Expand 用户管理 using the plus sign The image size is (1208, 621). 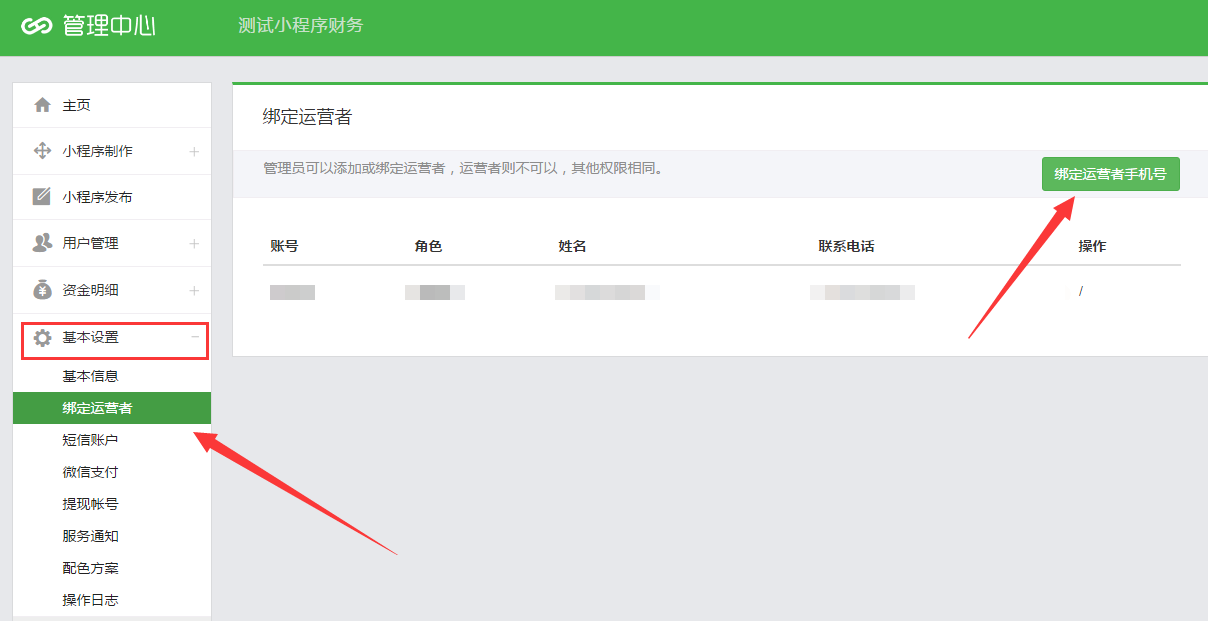pos(194,244)
